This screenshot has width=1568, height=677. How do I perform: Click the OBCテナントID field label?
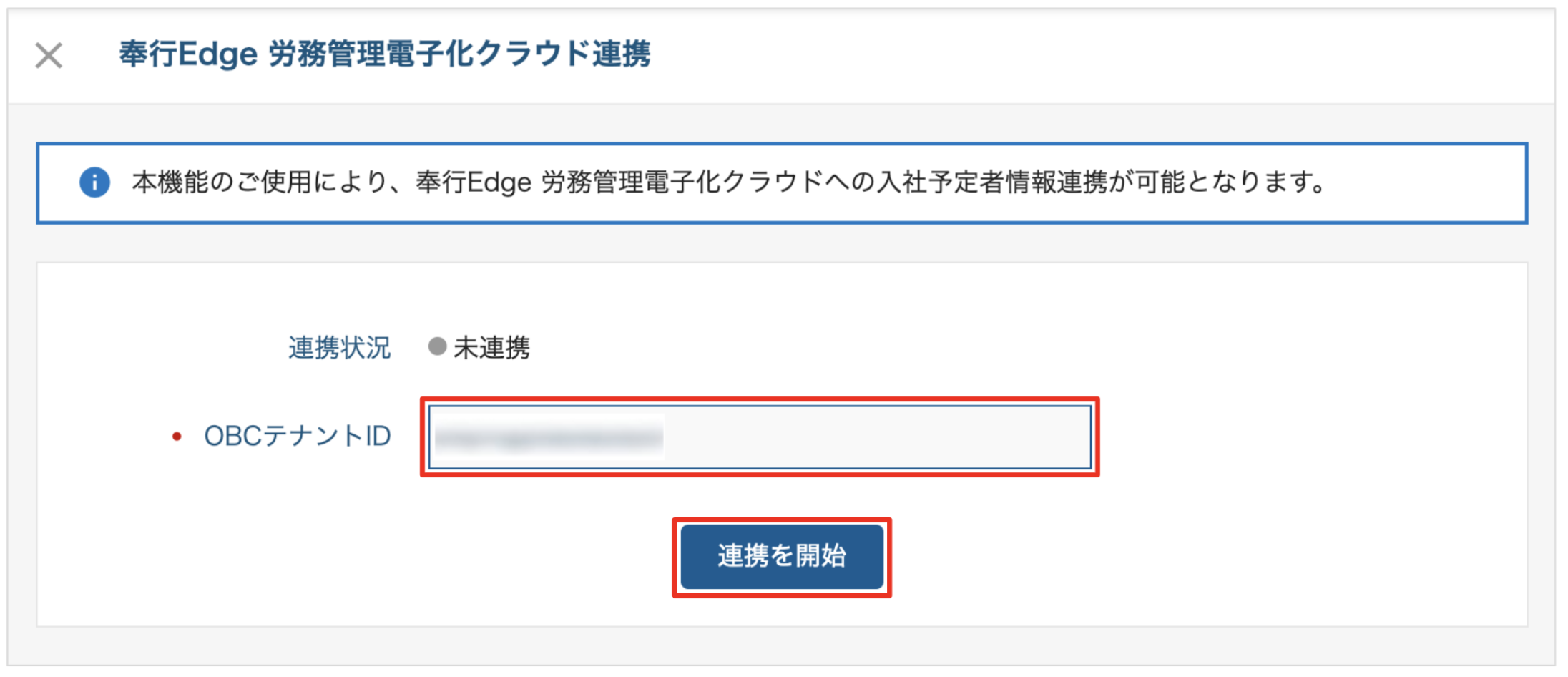(298, 436)
